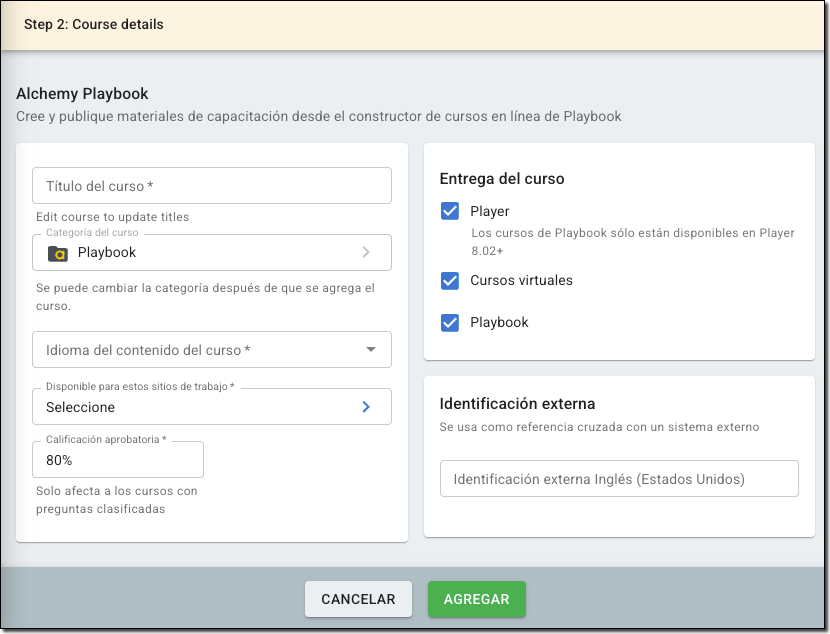Image resolution: width=830 pixels, height=634 pixels.
Task: Click the Step 2: Course details header
Action: pyautogui.click(x=94, y=24)
